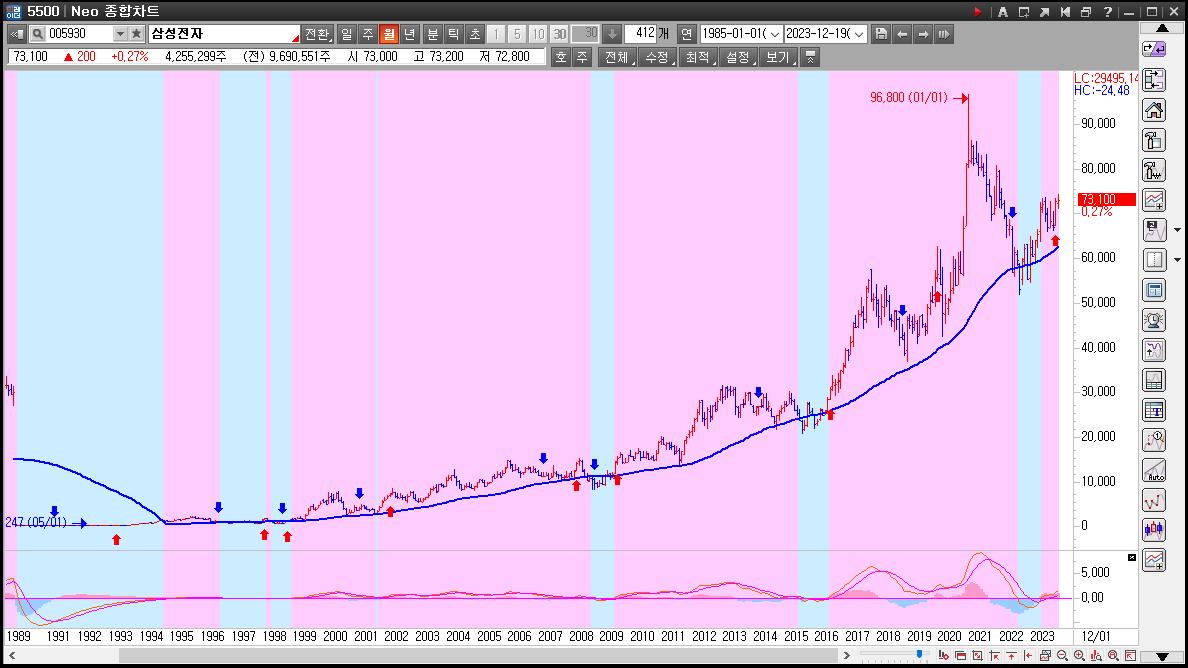This screenshot has height=668, width=1188.
Task: Close the indicator sub-panel x button
Action: [x=1132, y=557]
